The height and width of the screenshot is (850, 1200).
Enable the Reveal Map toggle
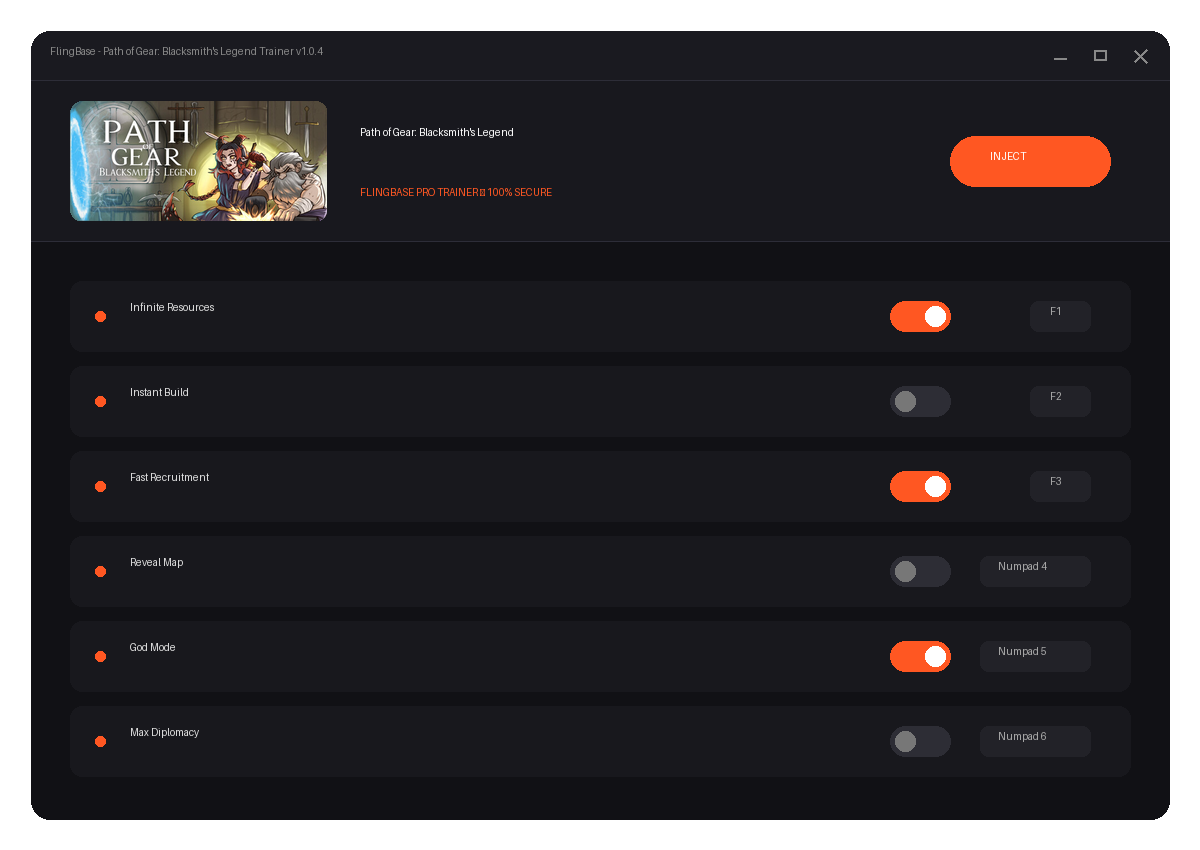(920, 571)
